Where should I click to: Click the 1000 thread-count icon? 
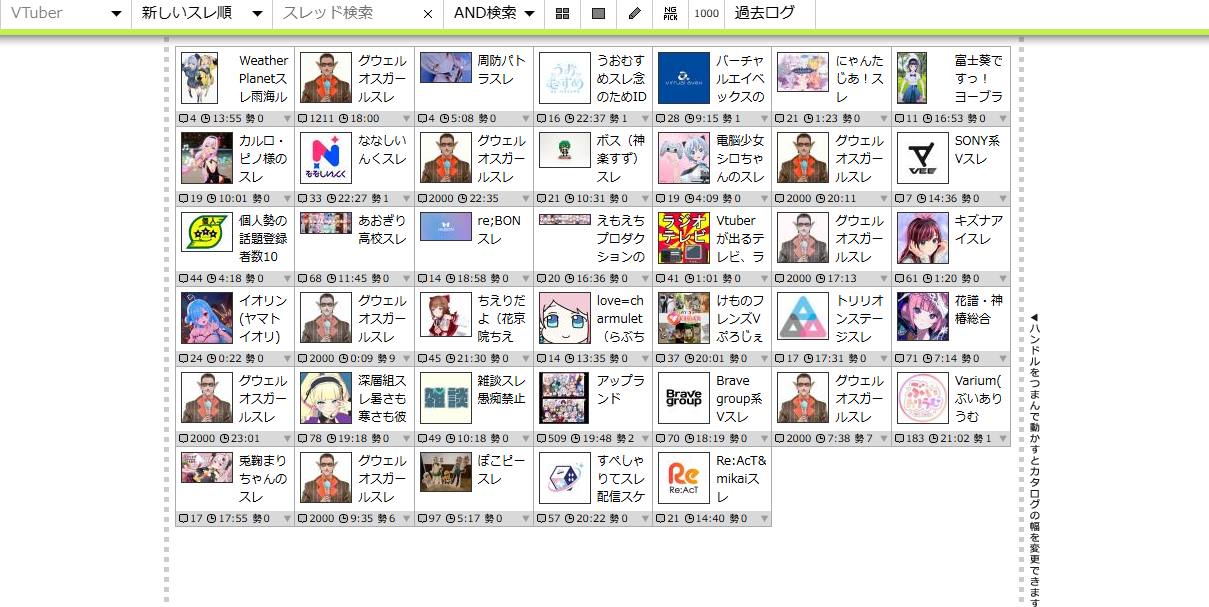706,14
